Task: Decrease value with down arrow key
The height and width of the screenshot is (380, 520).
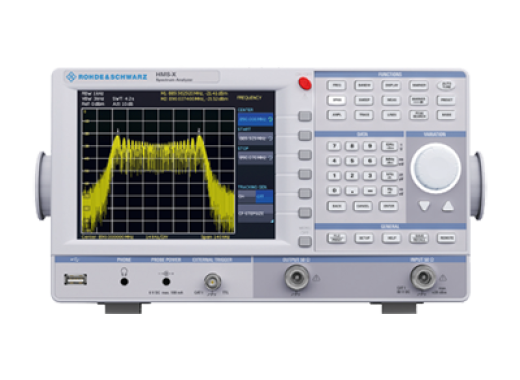Action: [x=424, y=206]
